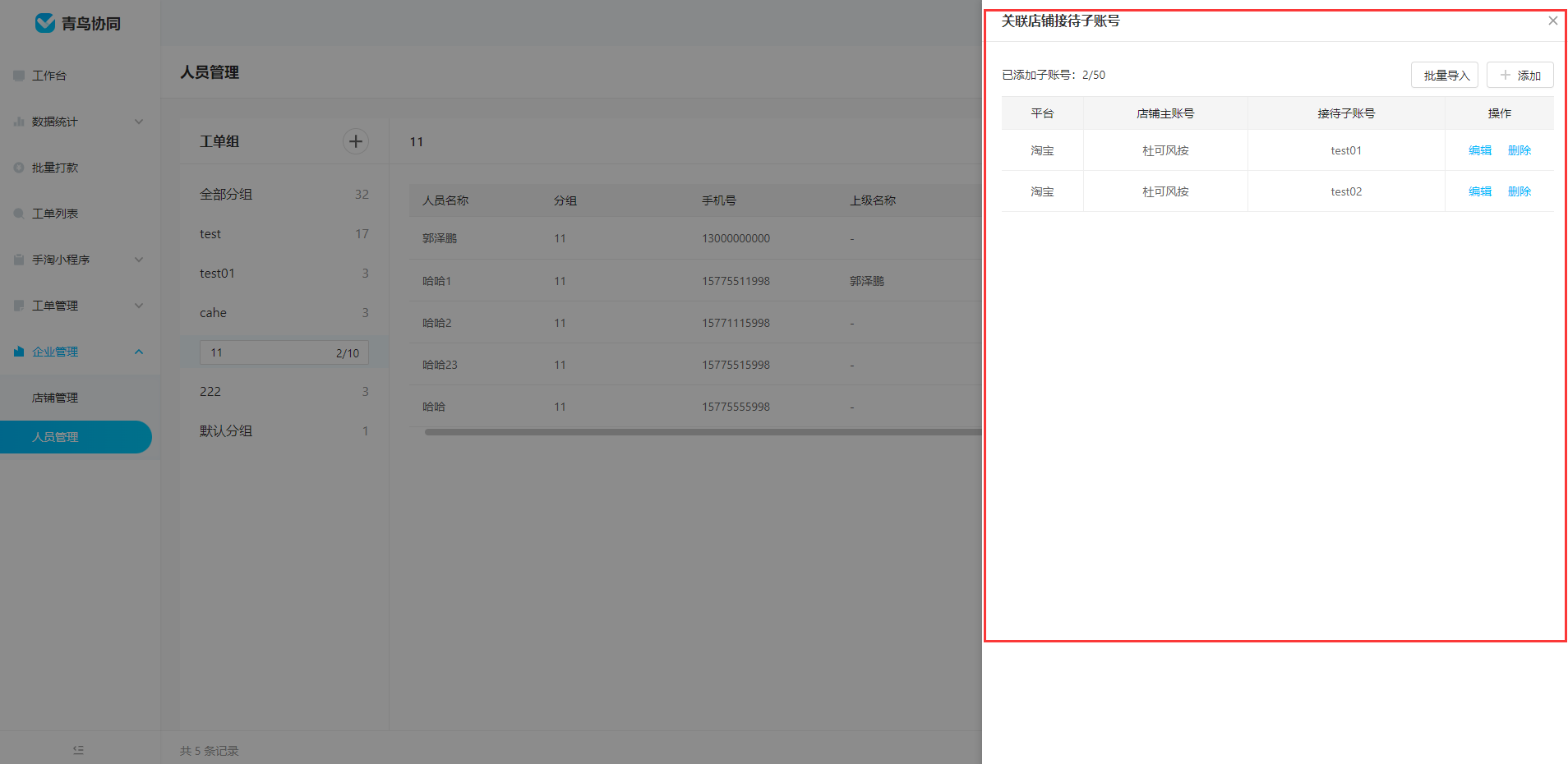Click the sidebar collapse icon
Image resolution: width=1568 pixels, height=764 pixels.
(78, 750)
